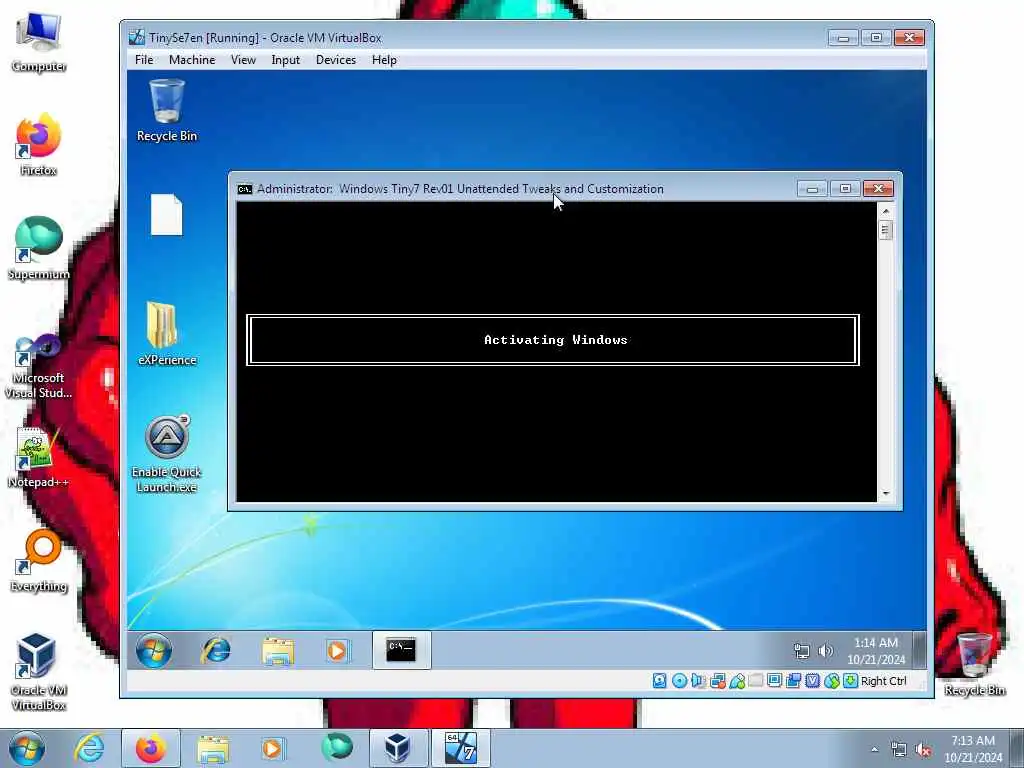The image size is (1024, 768).
Task: Click the audio indicator in VirtualBox status bar
Action: pos(698,681)
